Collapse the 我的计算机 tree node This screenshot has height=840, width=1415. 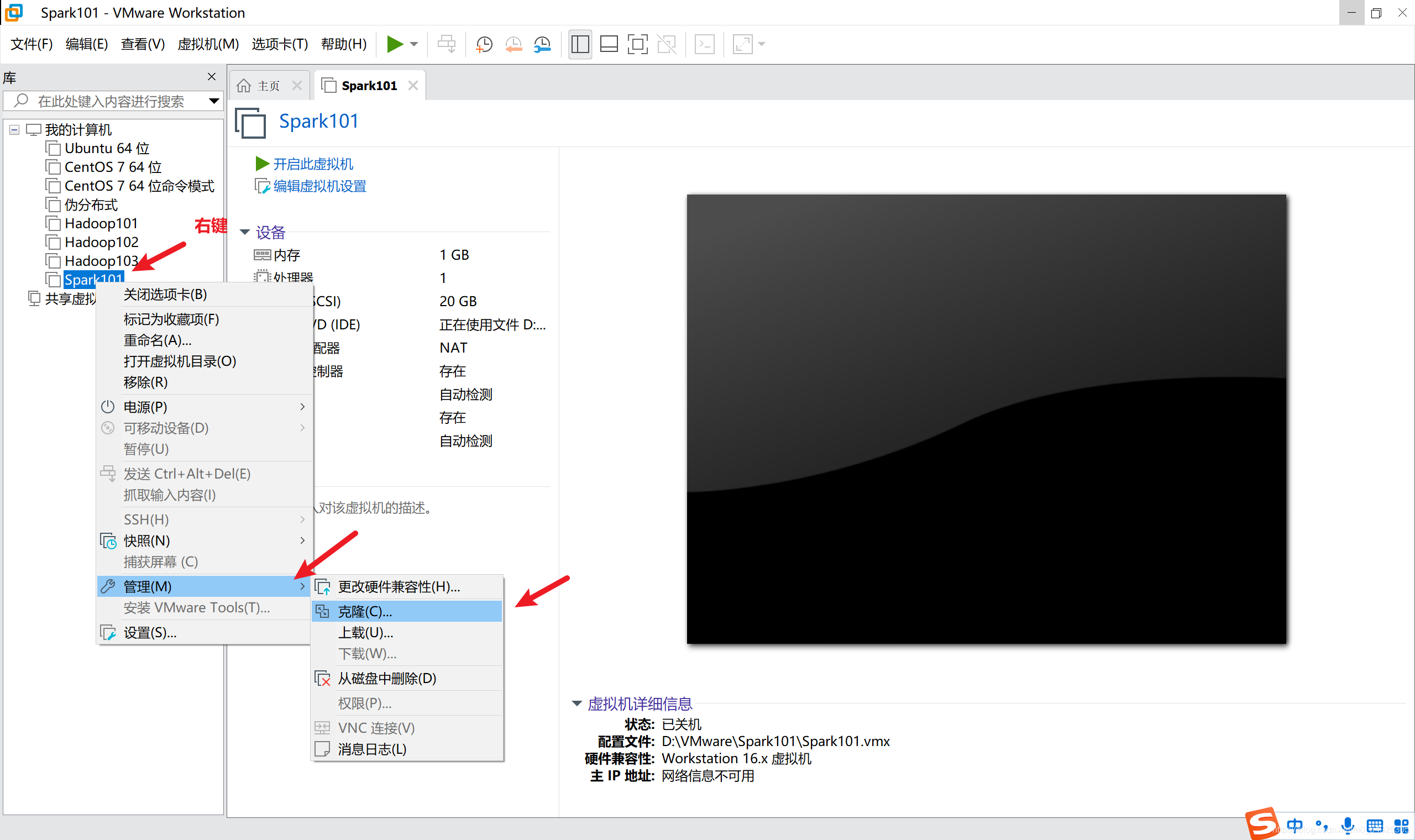15,130
